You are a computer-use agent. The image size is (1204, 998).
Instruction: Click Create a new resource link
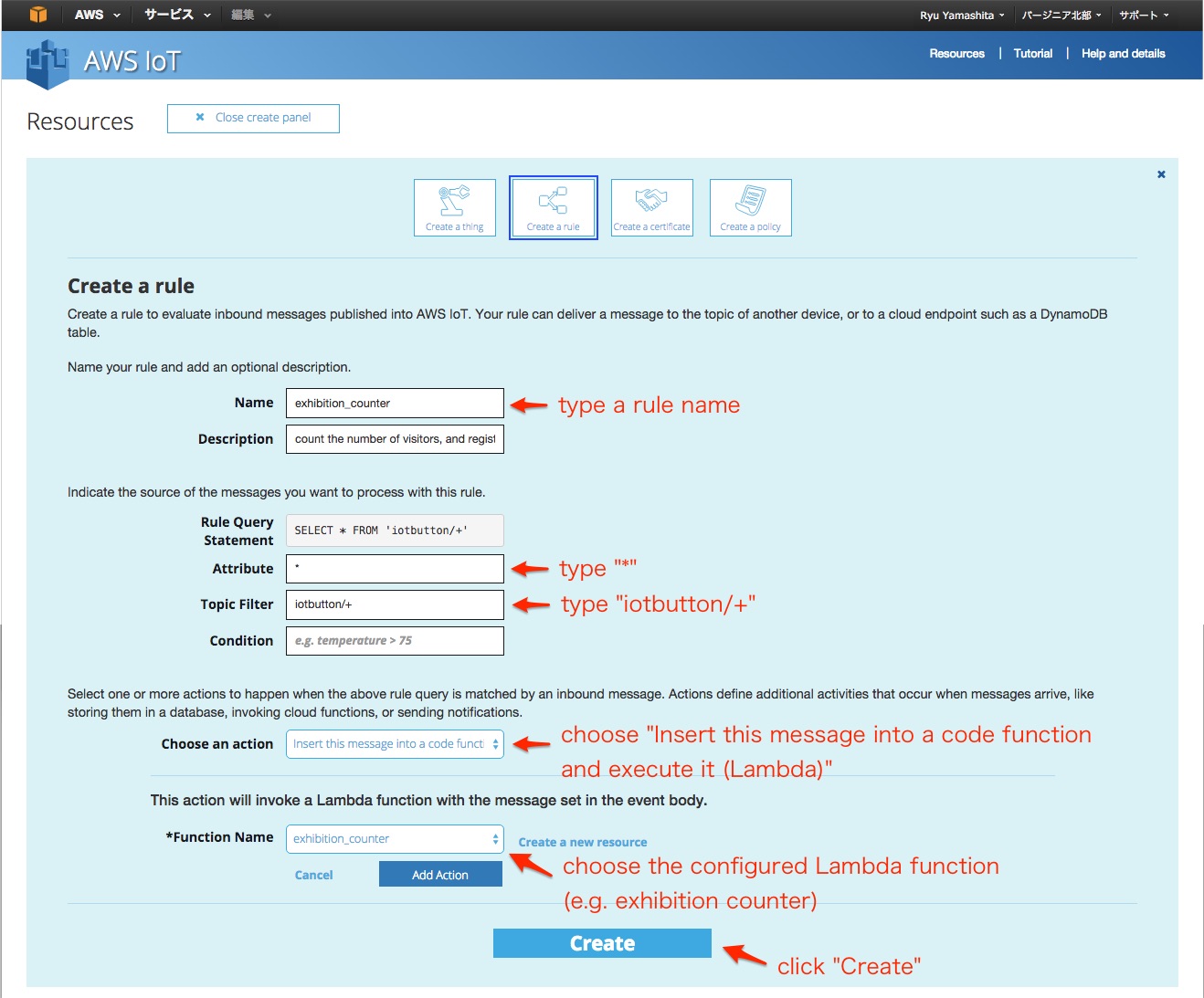pos(583,843)
